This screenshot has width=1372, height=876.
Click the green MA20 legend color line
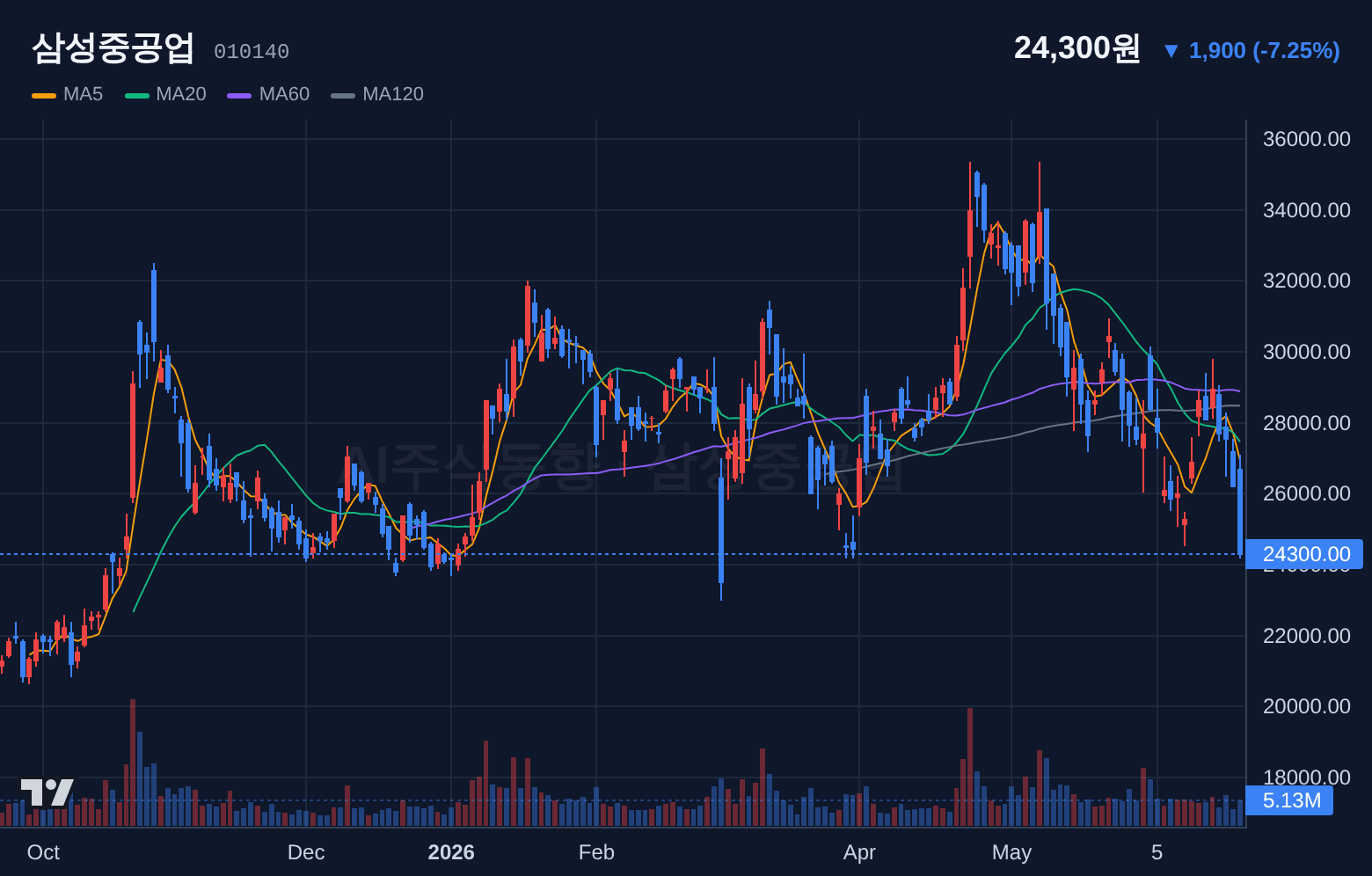[137, 95]
